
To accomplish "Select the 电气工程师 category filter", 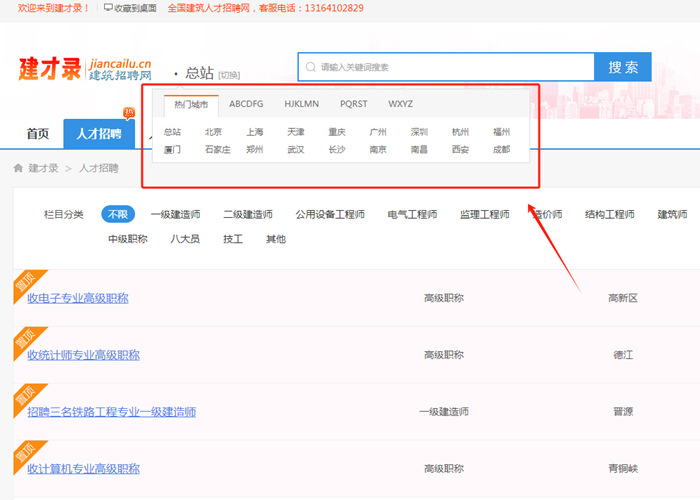I will click(412, 214).
